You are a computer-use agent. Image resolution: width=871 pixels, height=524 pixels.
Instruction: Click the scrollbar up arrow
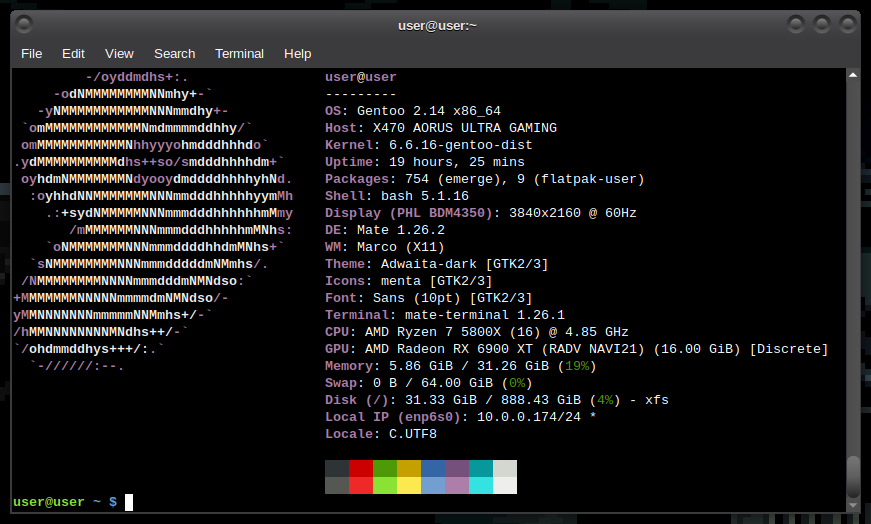click(853, 75)
